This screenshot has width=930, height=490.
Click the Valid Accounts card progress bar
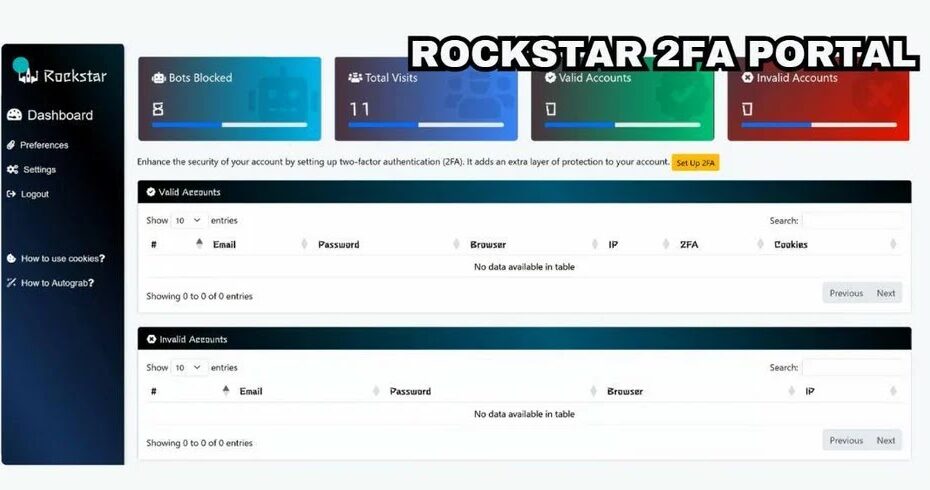[x=622, y=125]
